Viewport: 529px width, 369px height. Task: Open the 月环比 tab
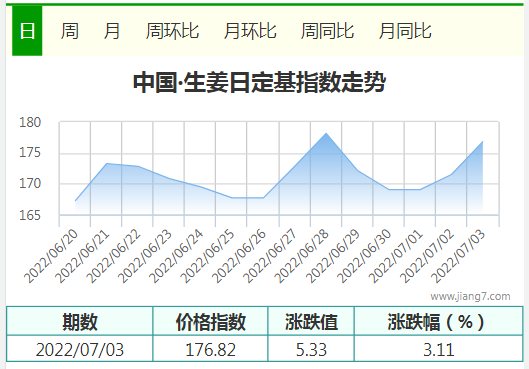tap(250, 31)
